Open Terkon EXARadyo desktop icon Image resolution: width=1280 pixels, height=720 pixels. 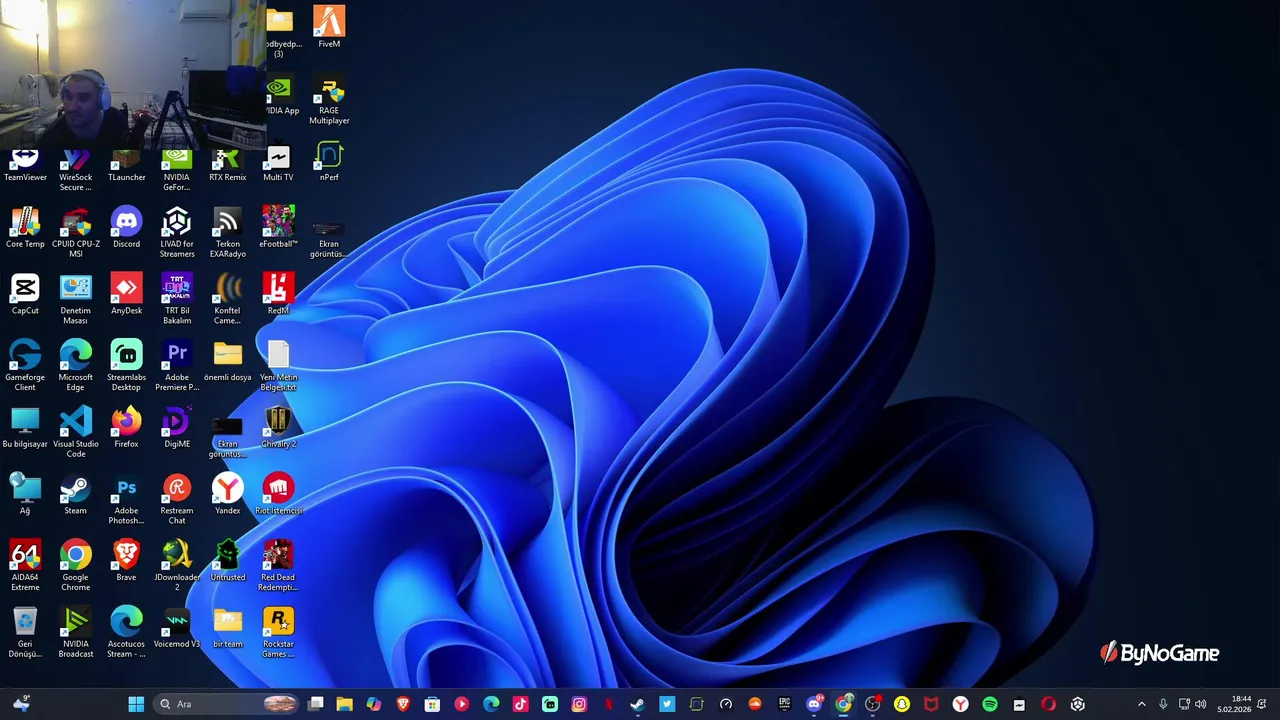227,233
